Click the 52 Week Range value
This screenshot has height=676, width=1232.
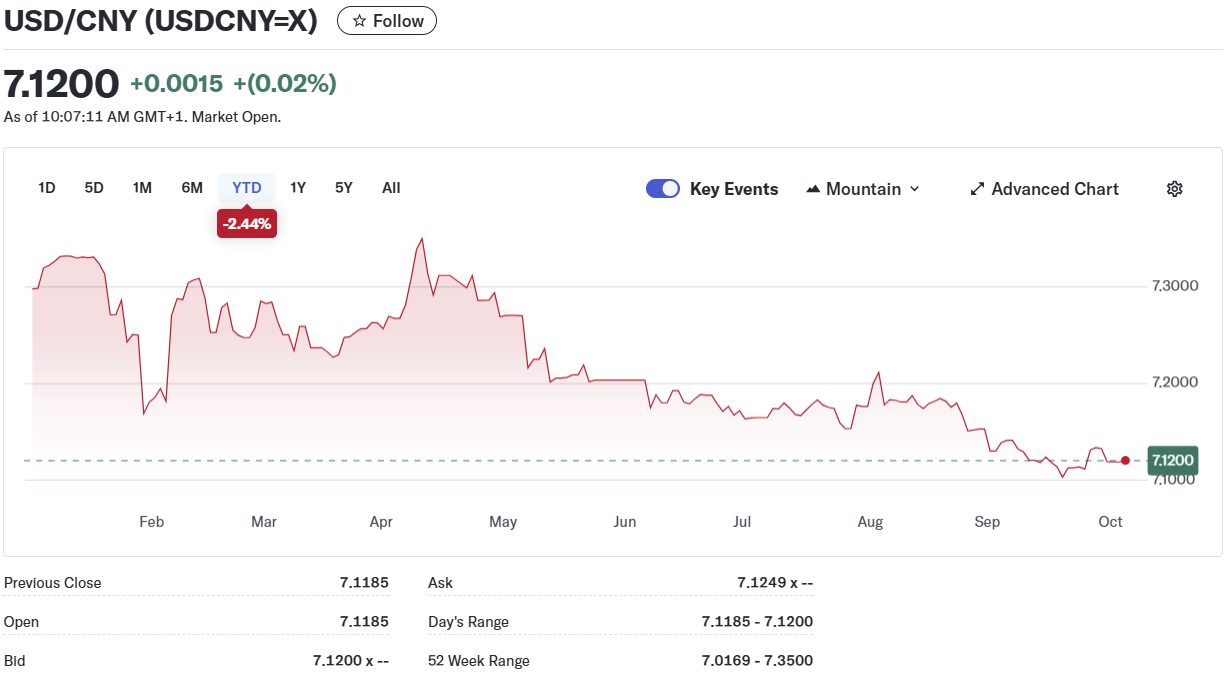click(x=756, y=661)
